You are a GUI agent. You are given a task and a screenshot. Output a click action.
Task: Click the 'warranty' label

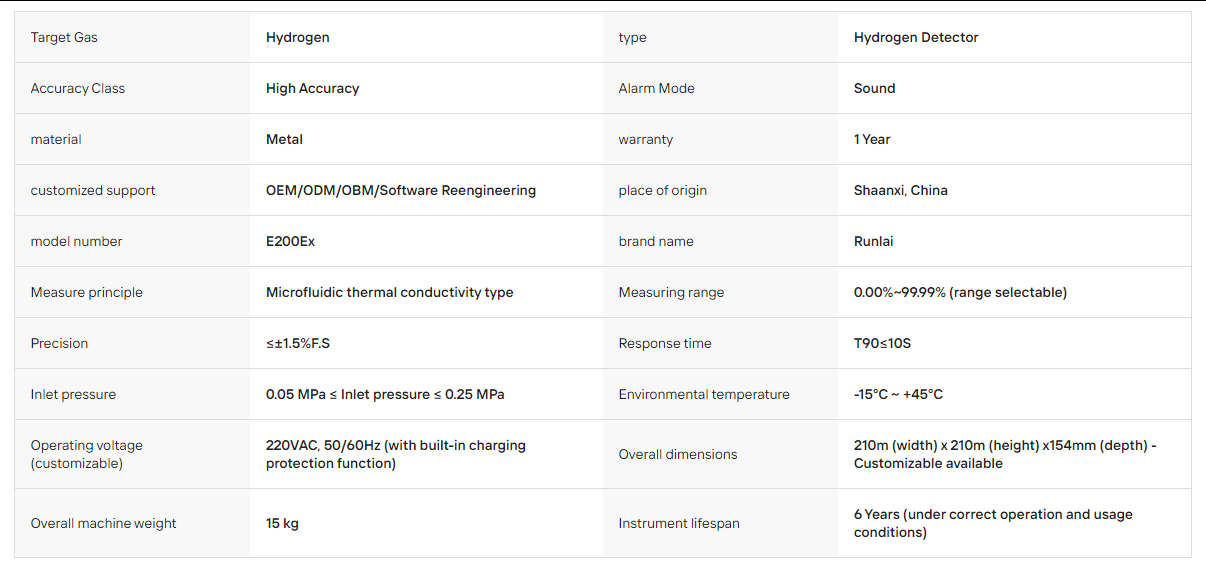click(646, 139)
